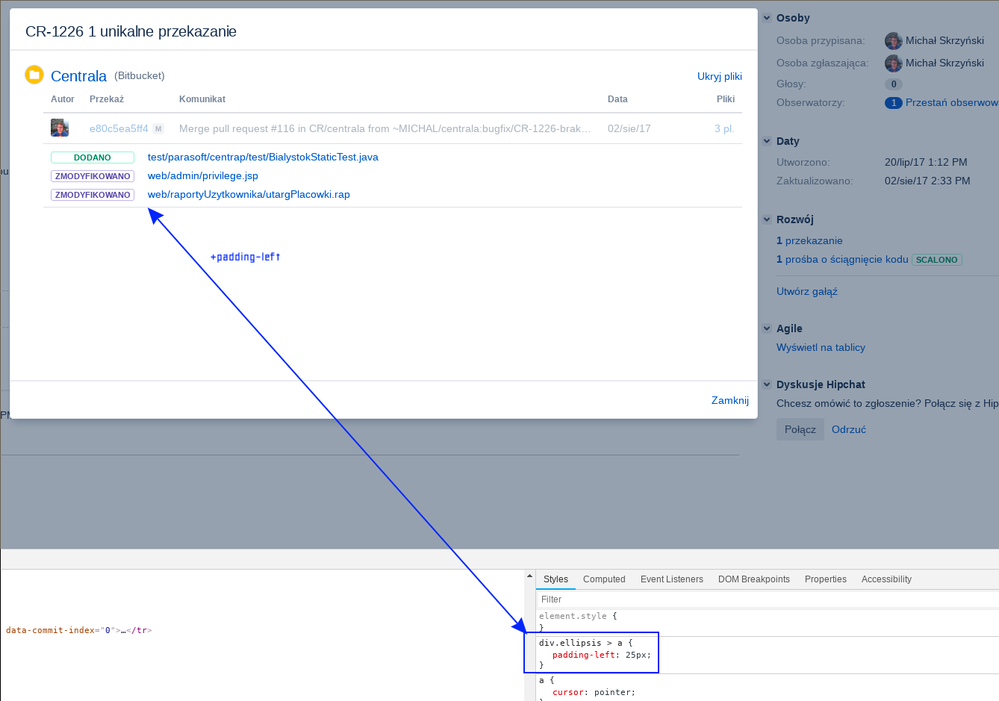Collapse the Osoby section

[767, 18]
